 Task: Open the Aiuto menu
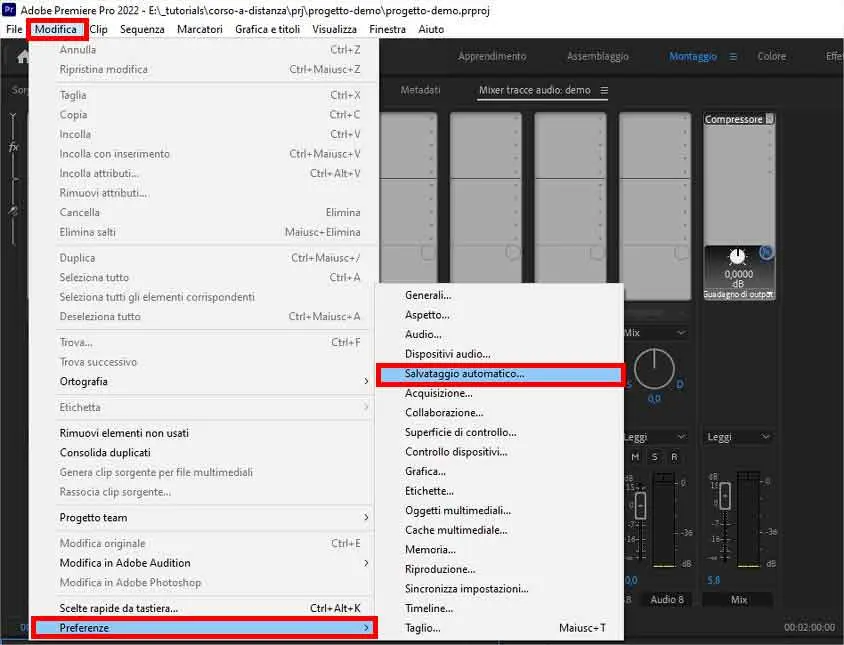(431, 29)
